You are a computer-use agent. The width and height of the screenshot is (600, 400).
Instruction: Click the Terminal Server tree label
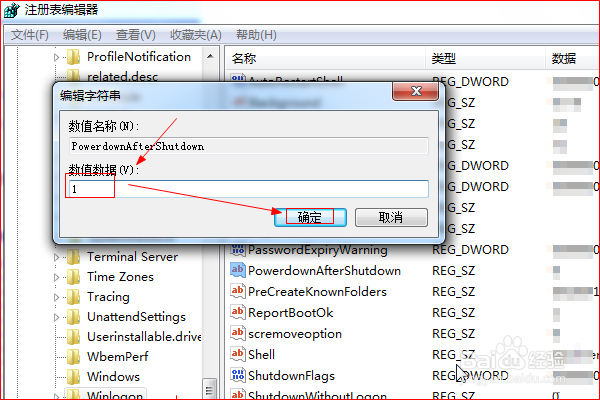coord(132,257)
